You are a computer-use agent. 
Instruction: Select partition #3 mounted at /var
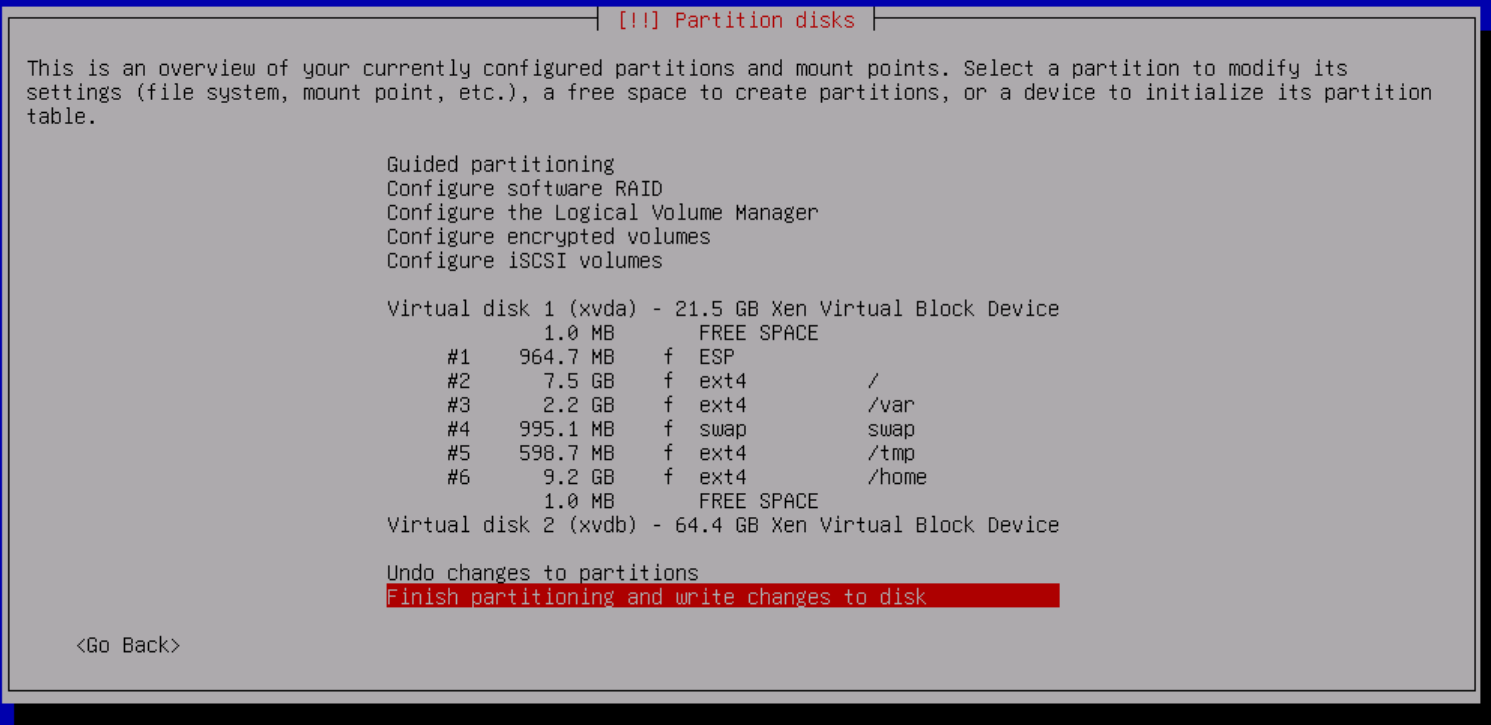tap(680, 405)
